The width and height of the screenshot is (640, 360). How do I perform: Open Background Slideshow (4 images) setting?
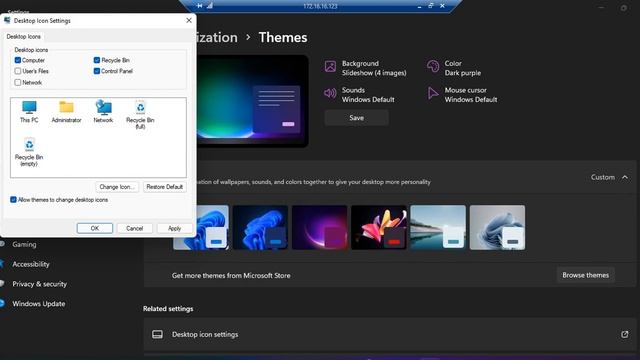click(366, 68)
